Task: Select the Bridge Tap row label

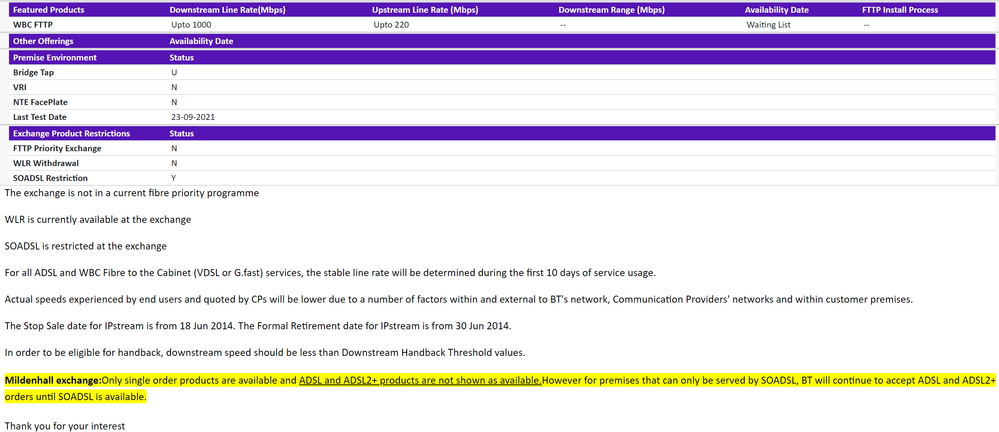Action: [33, 73]
